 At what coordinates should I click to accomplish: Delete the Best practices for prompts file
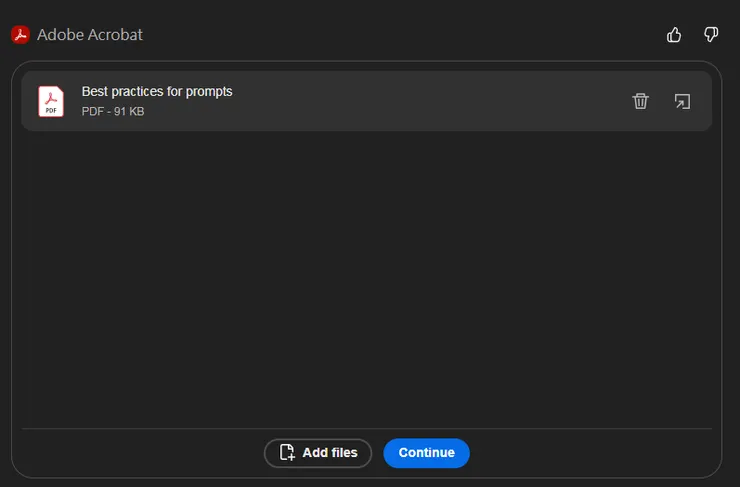[641, 101]
